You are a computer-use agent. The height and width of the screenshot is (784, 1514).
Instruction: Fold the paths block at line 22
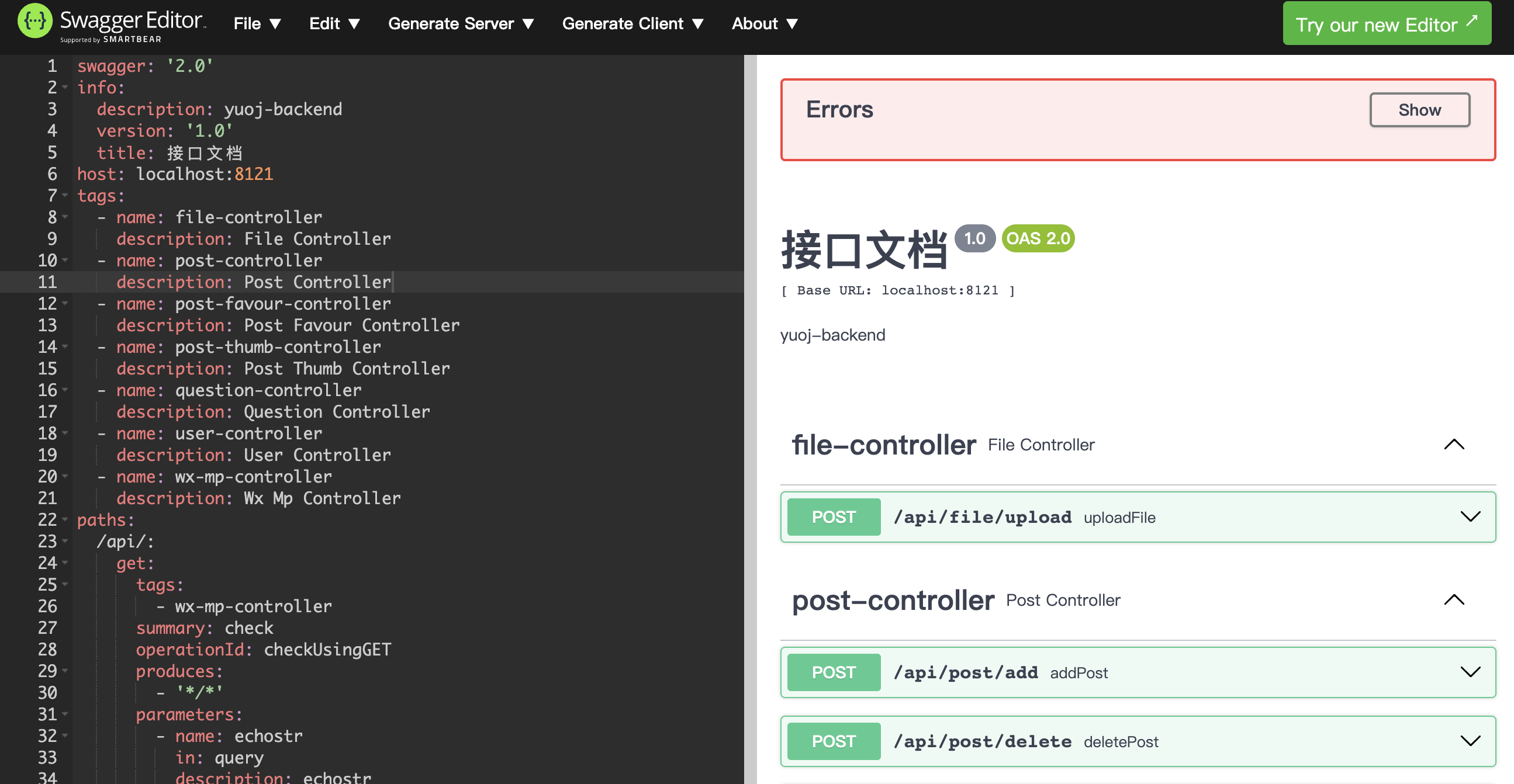point(65,519)
